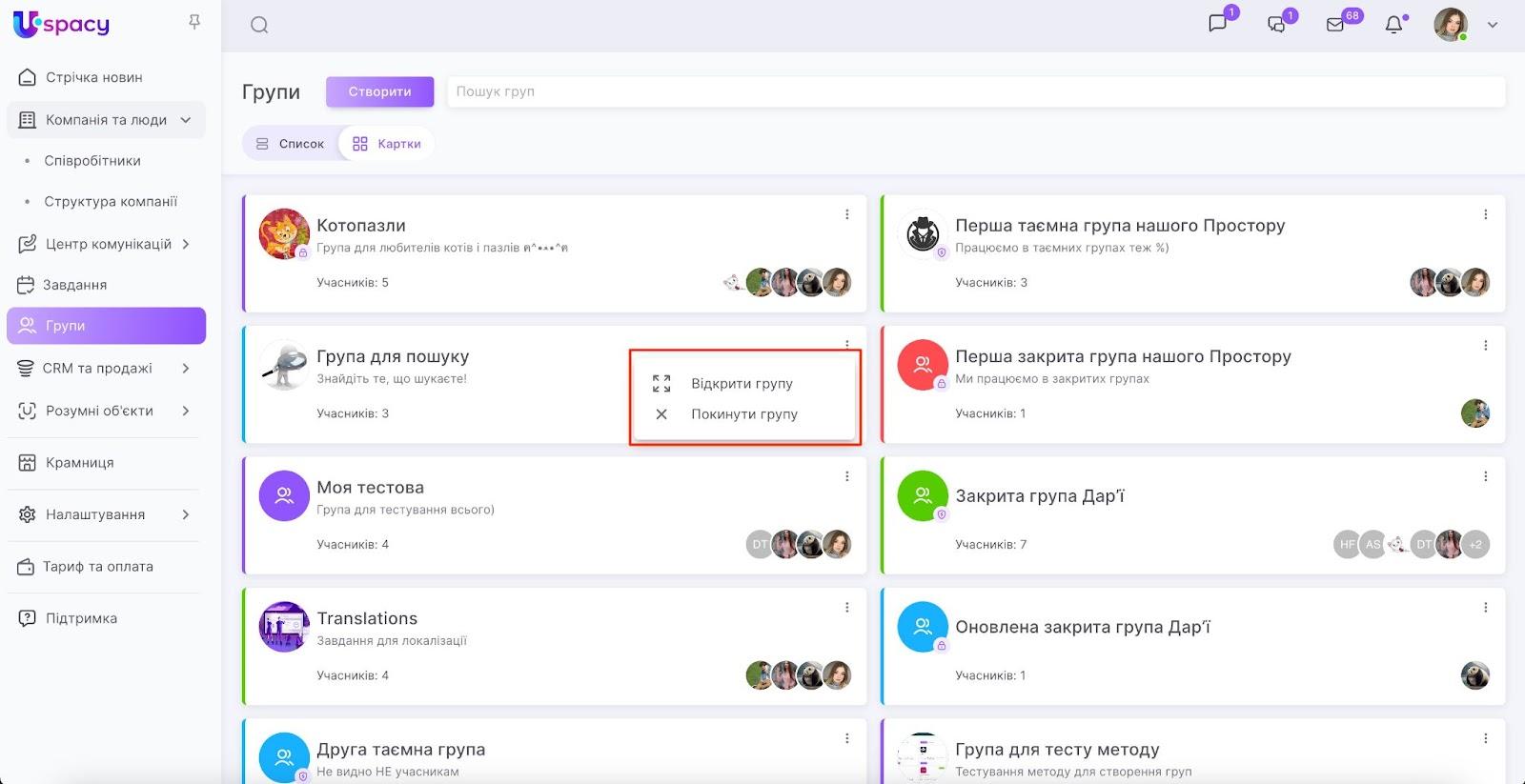
Task: Click the Uspacy logo
Action: click(62, 24)
